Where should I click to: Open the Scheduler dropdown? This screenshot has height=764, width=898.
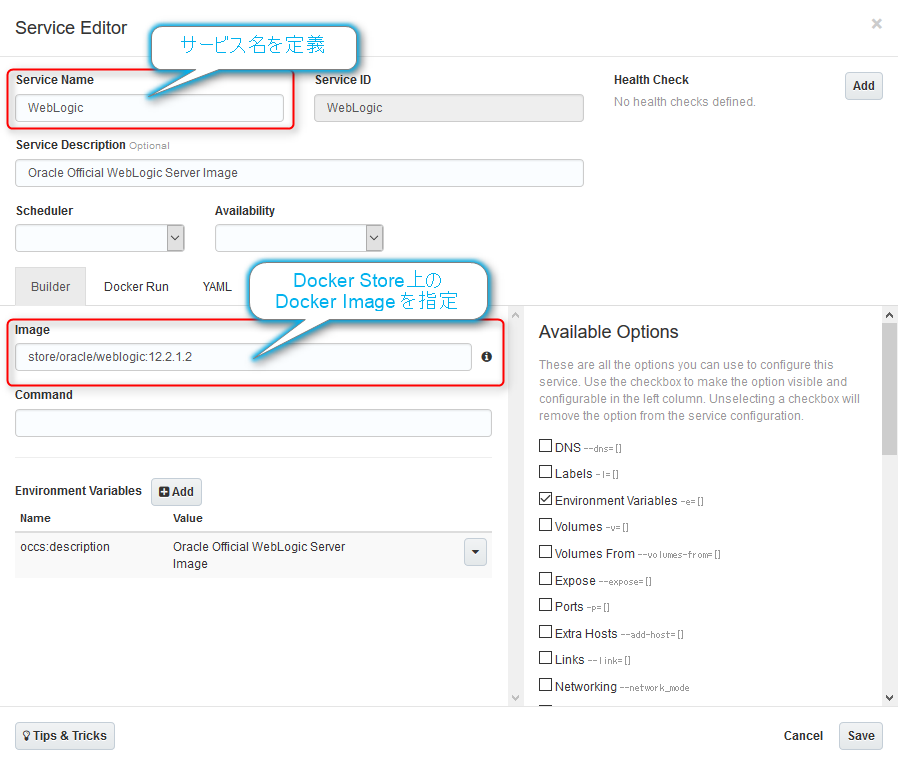[100, 238]
